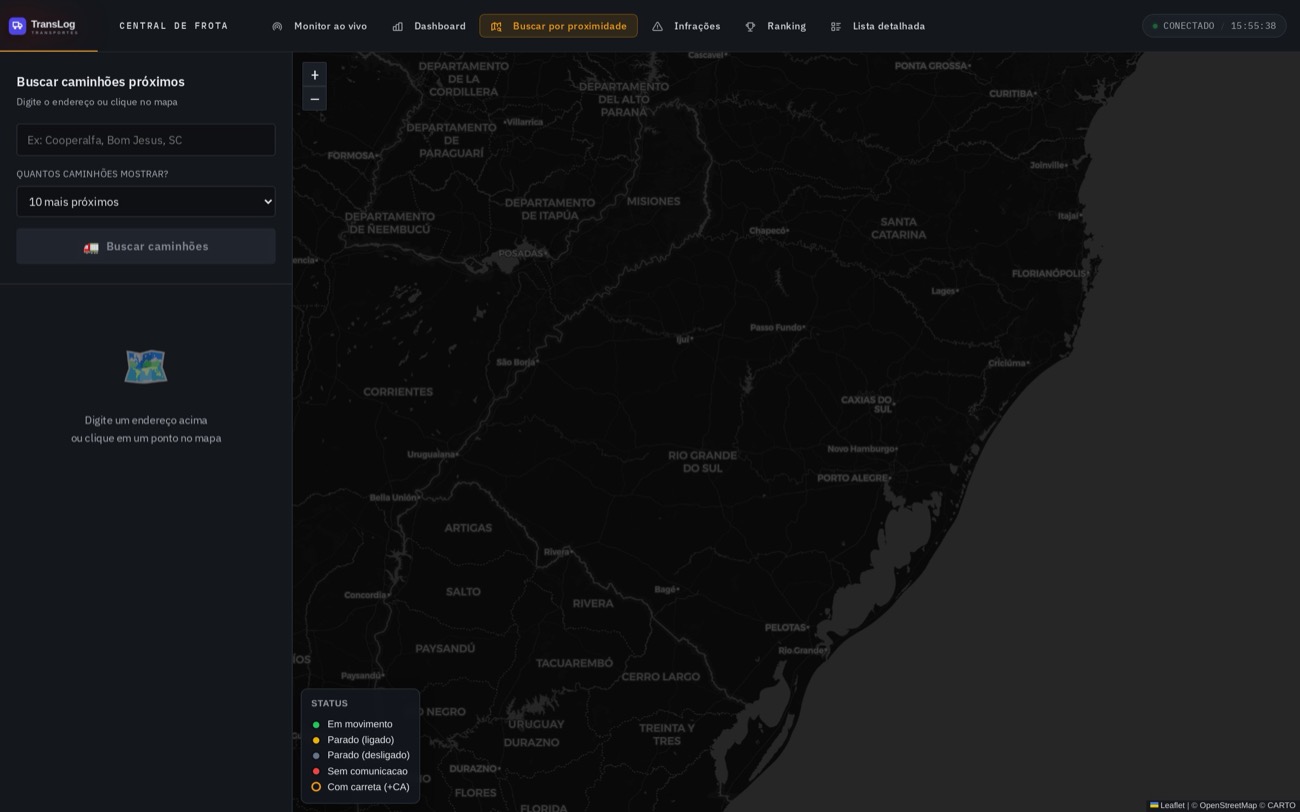Click the CONECTADO status indicator
This screenshot has width=1300, height=812.
click(x=1184, y=26)
